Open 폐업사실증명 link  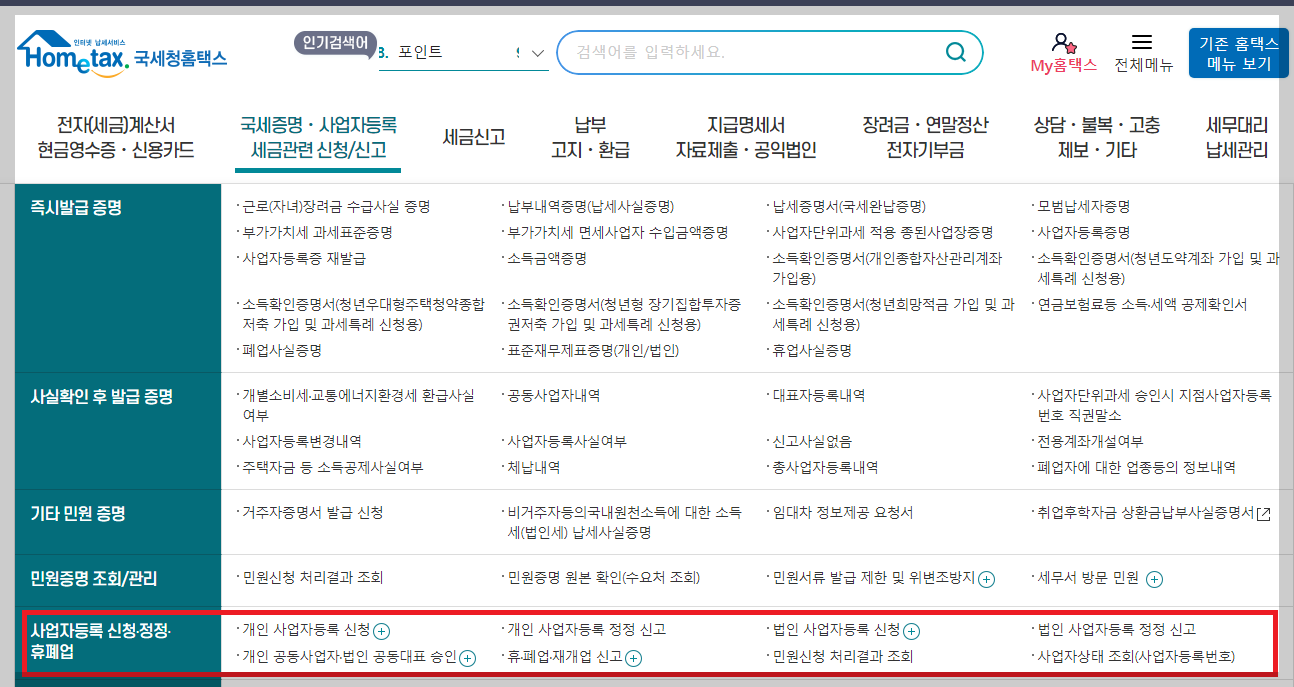[x=281, y=351]
